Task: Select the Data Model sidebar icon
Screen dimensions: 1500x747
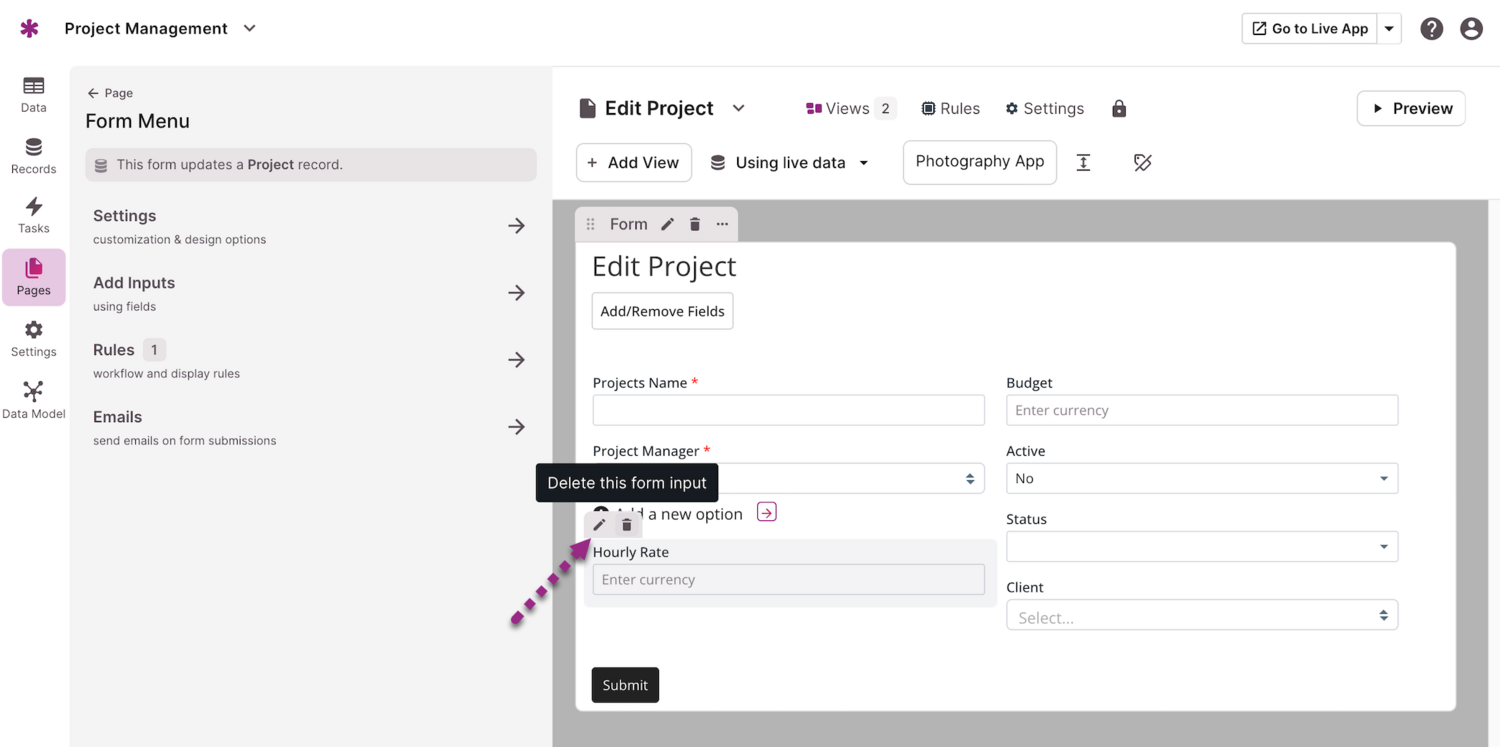Action: point(33,398)
